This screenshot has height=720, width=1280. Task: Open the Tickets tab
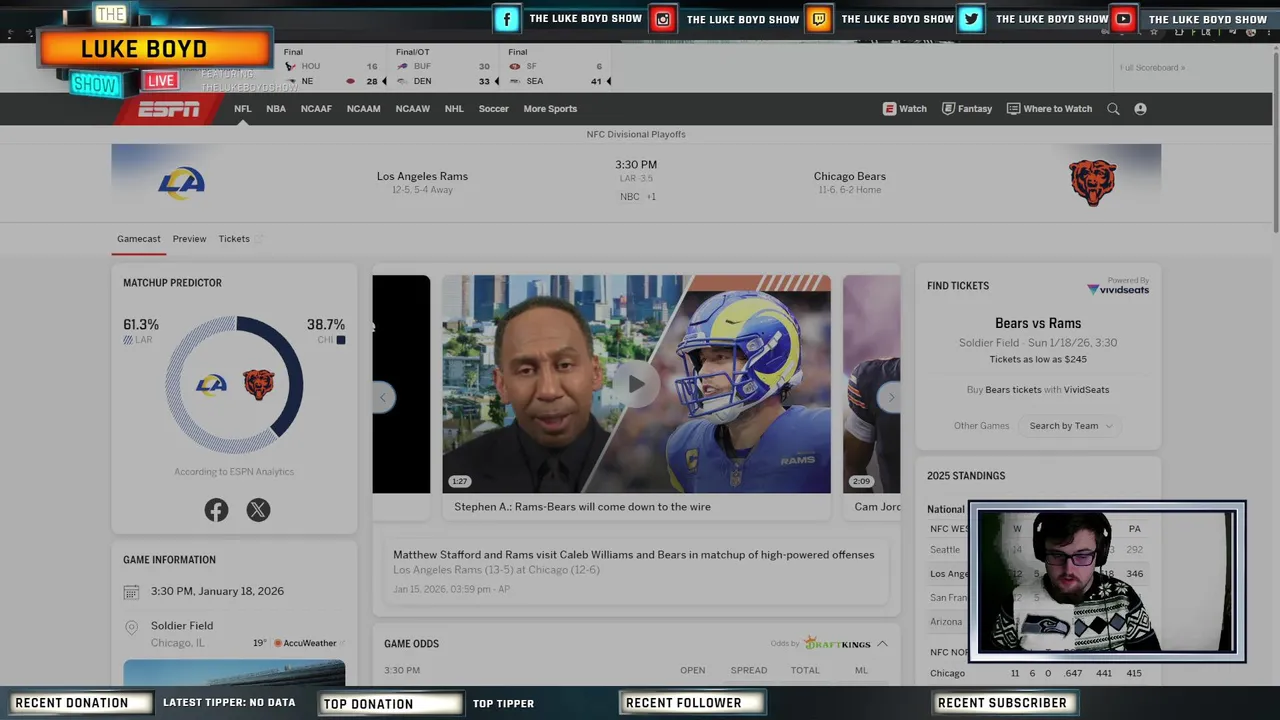234,239
